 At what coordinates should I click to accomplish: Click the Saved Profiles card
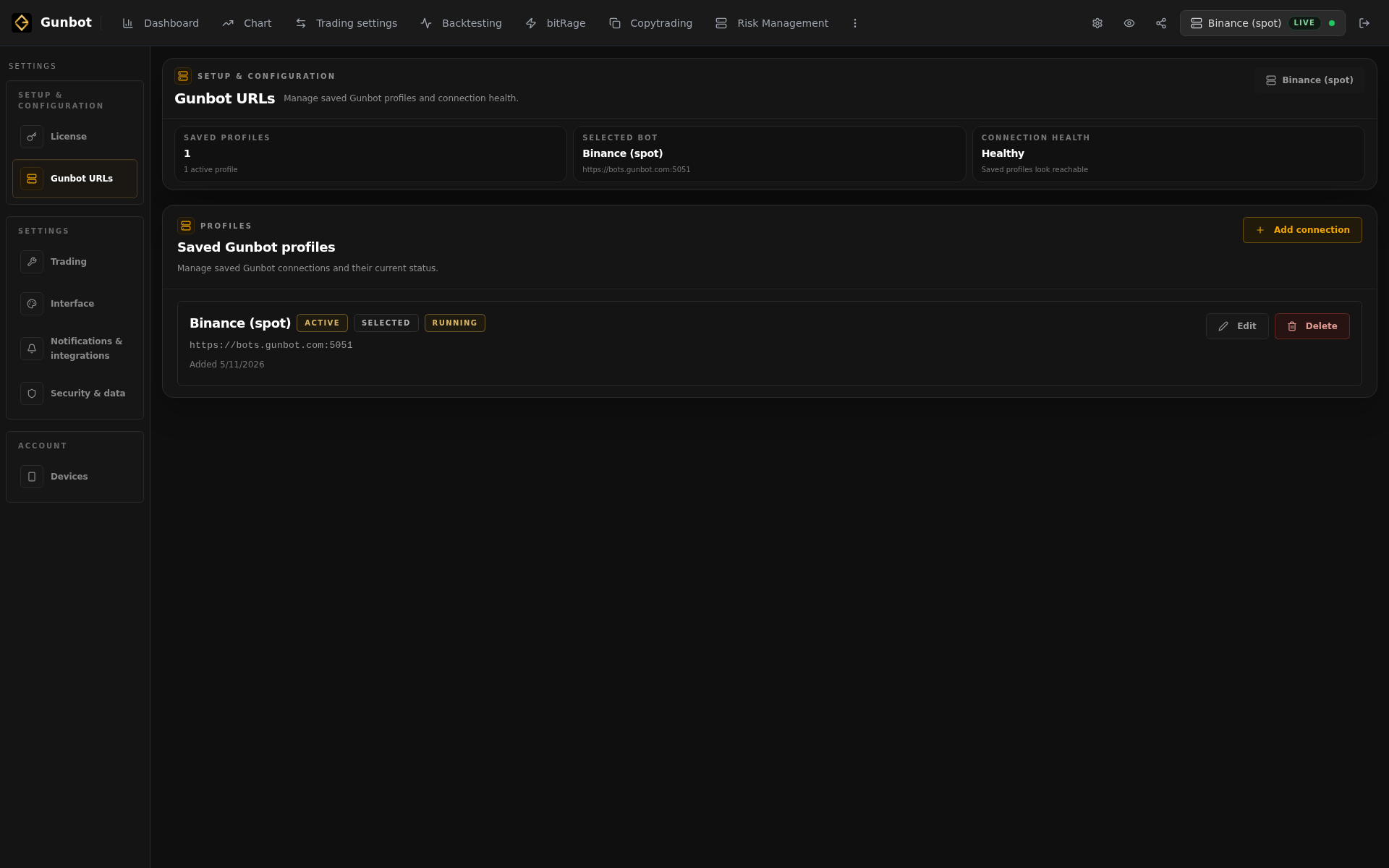(370, 154)
